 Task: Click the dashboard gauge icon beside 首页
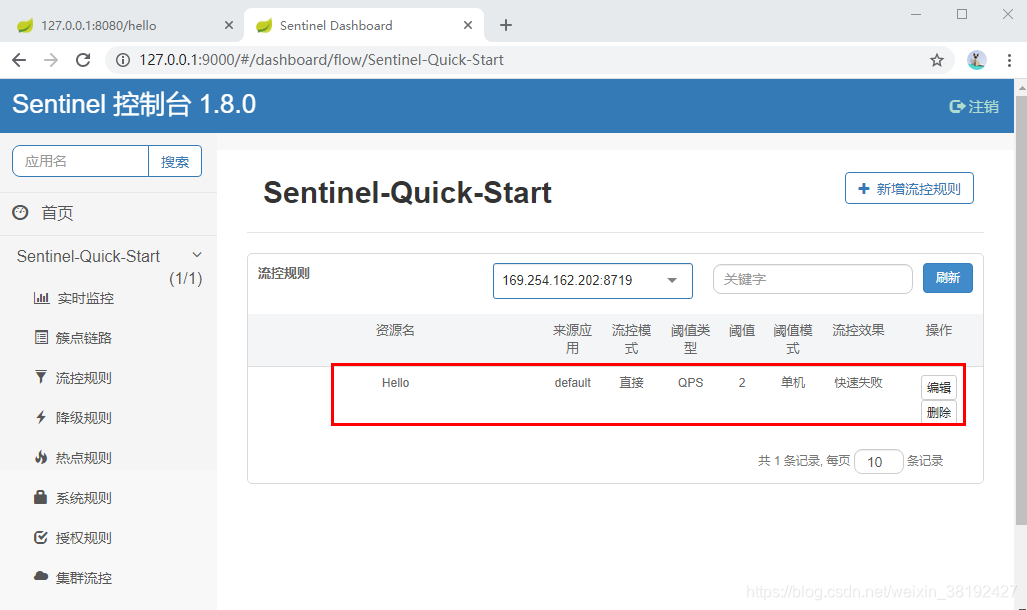[x=20, y=212]
